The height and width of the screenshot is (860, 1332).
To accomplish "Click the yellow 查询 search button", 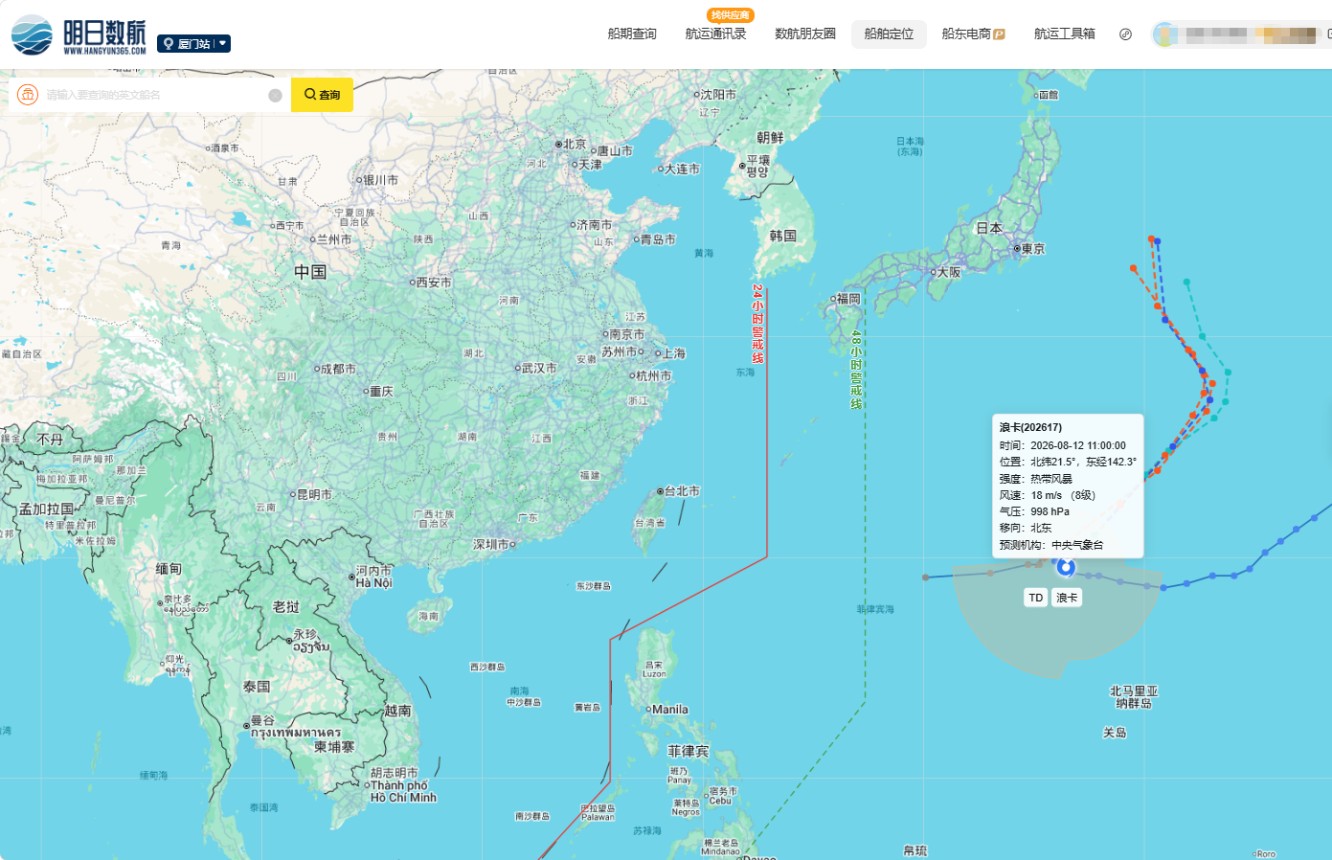I will coord(322,95).
